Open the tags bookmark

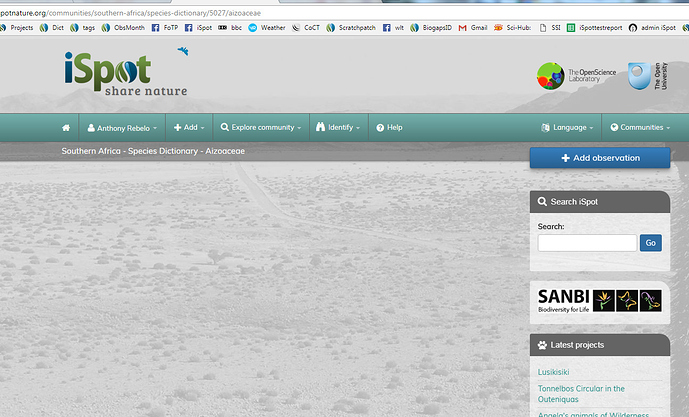[x=83, y=28]
